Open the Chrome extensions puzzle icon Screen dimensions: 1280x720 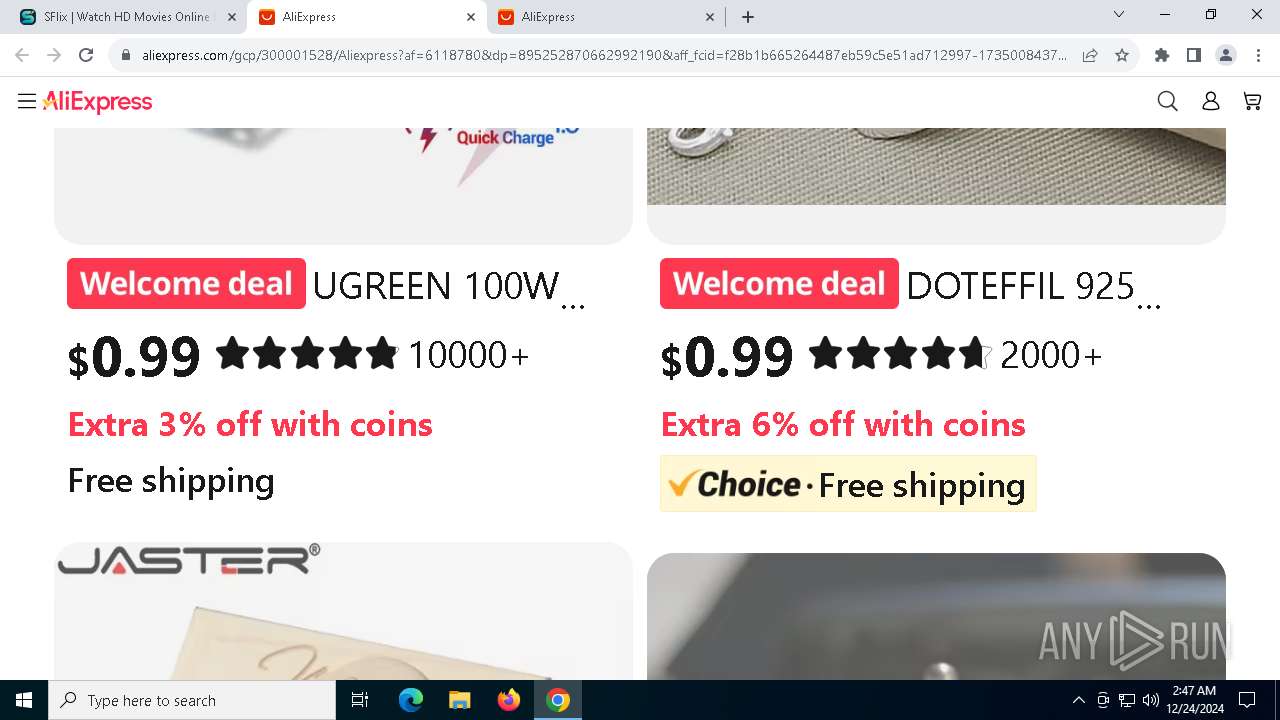(1162, 55)
